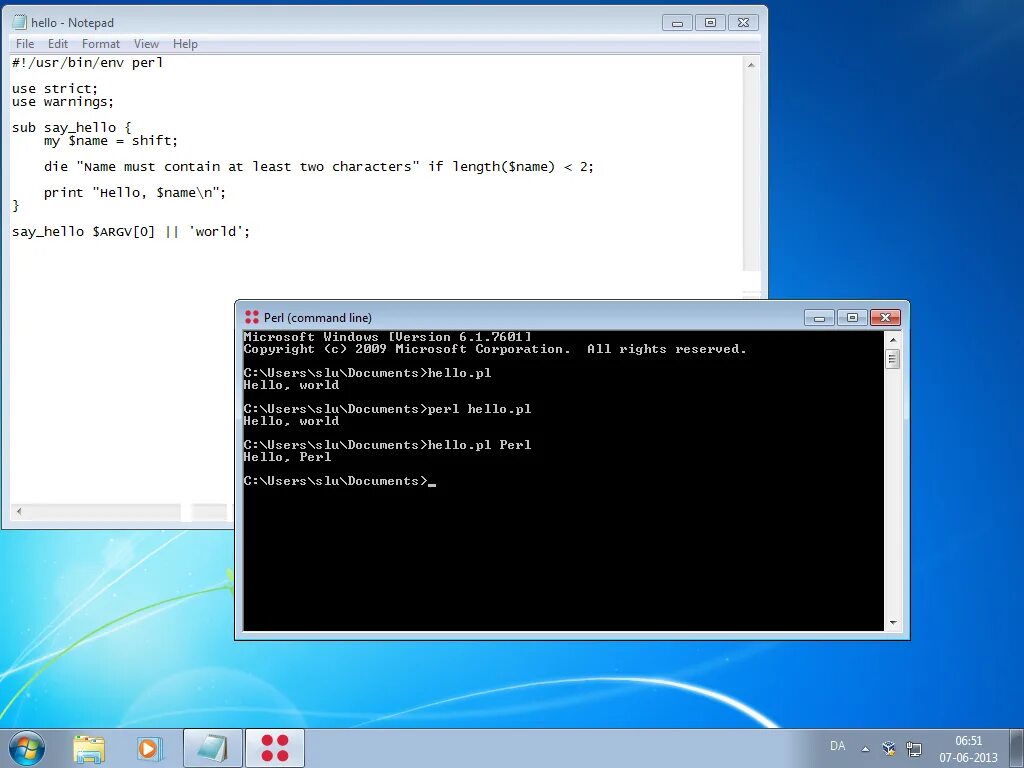Screen dimensions: 1024x768
Task: Open Windows Explorer from the taskbar
Action: pyautogui.click(x=89, y=748)
